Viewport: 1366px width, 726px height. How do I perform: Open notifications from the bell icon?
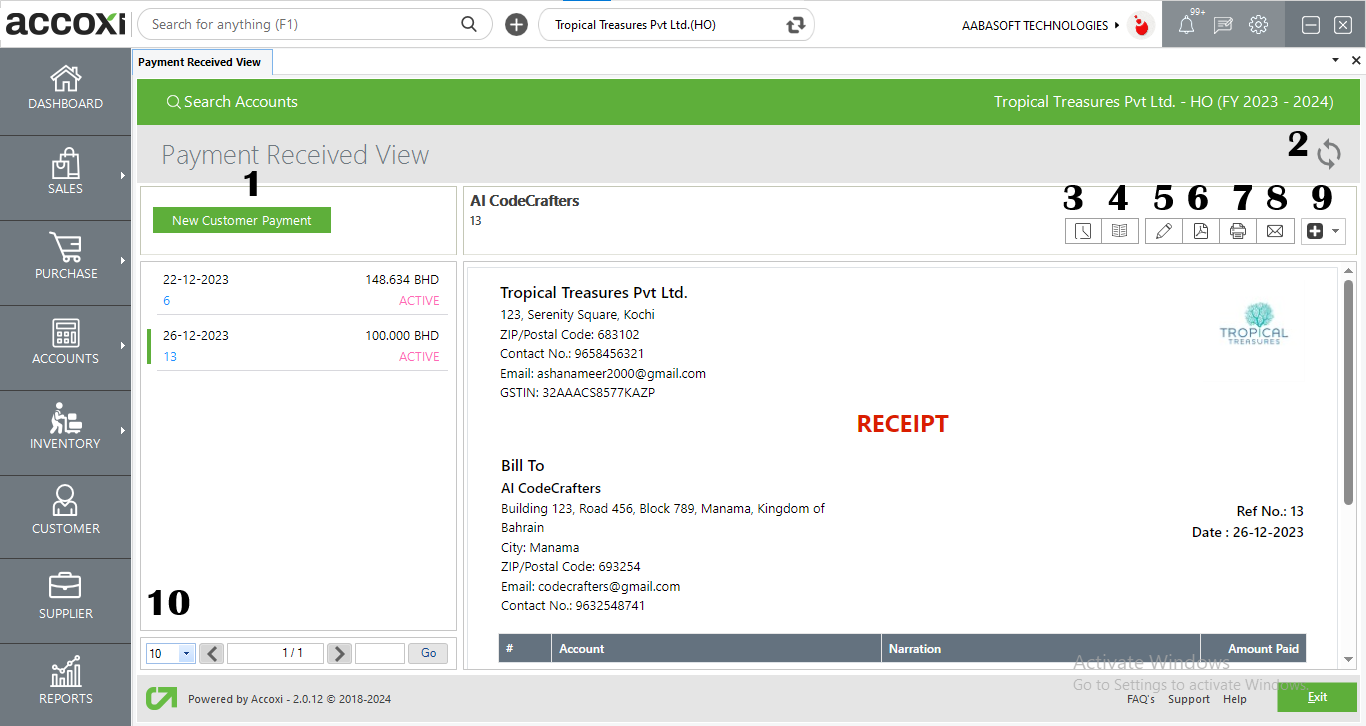1186,24
